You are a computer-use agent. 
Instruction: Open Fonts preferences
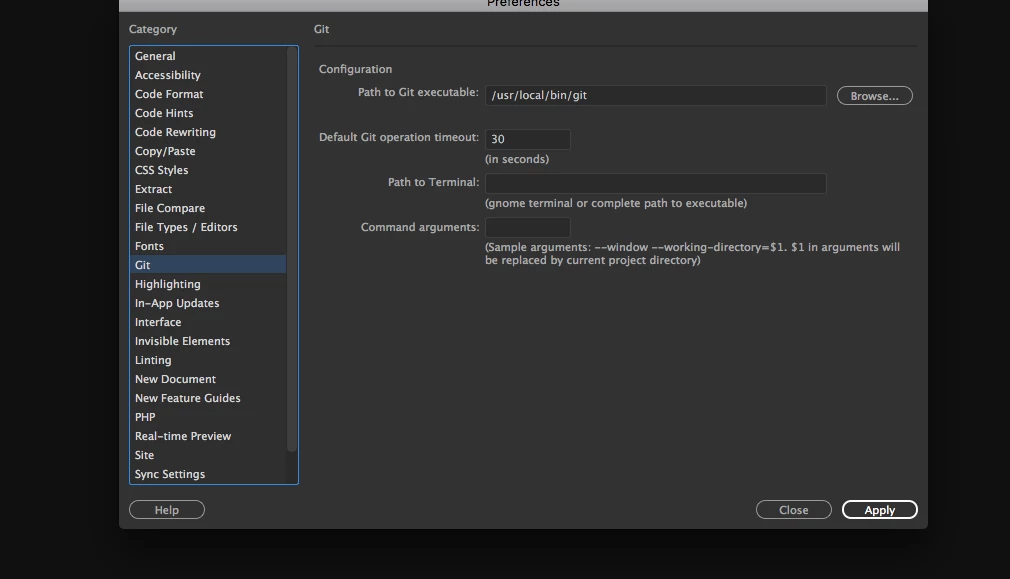tap(207, 246)
